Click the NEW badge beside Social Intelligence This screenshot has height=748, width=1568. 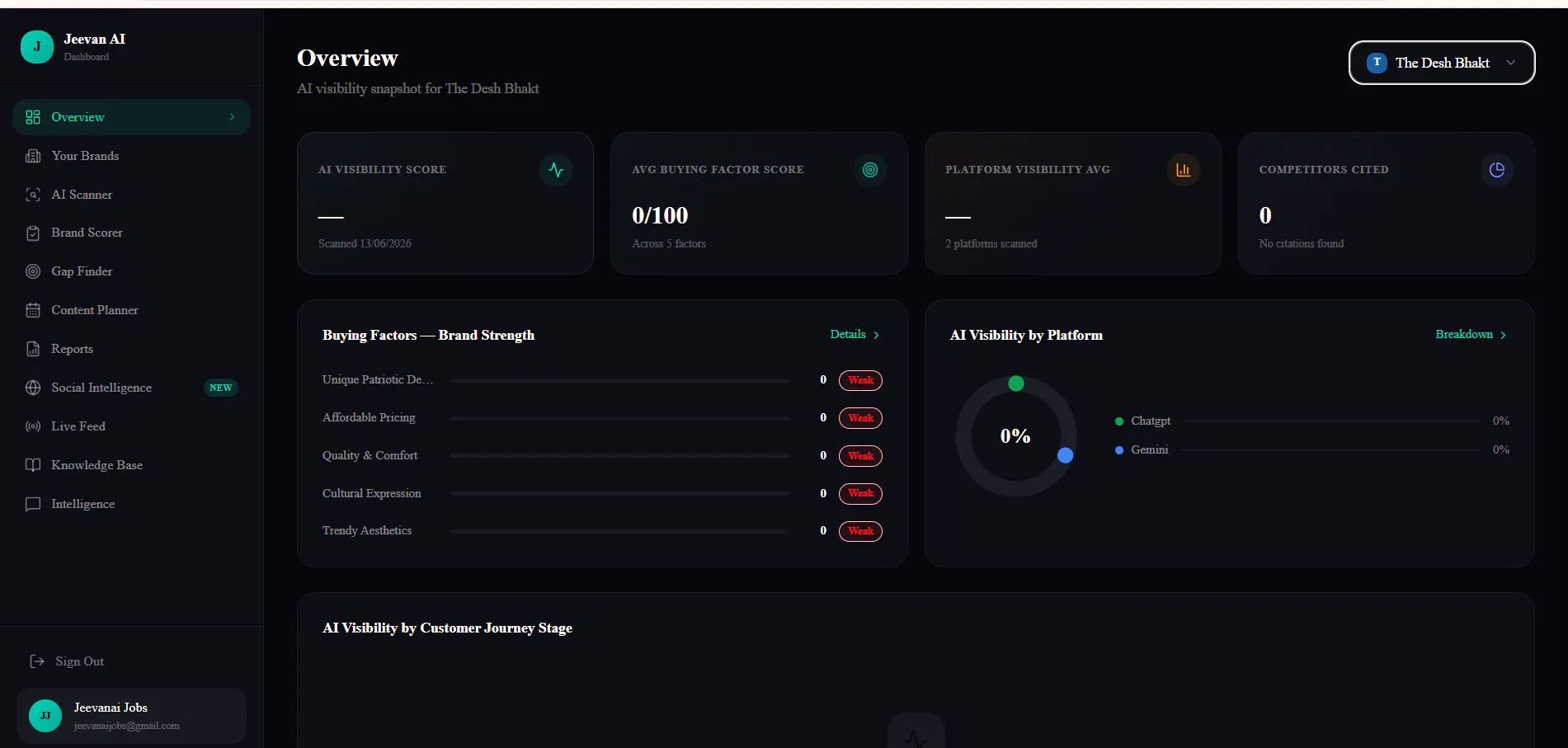(220, 388)
